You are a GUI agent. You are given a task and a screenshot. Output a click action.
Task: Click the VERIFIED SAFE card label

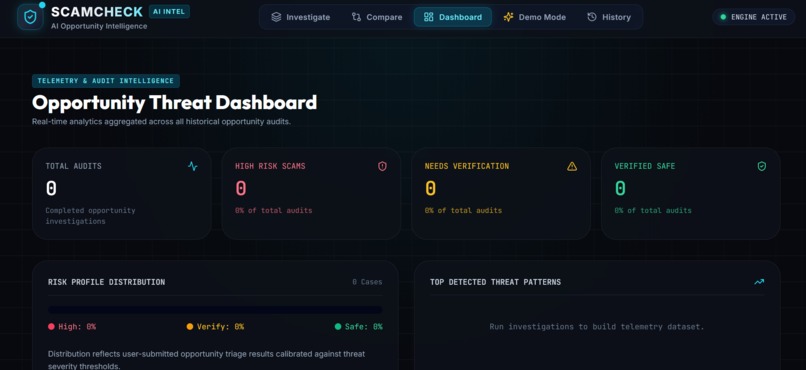click(x=645, y=166)
